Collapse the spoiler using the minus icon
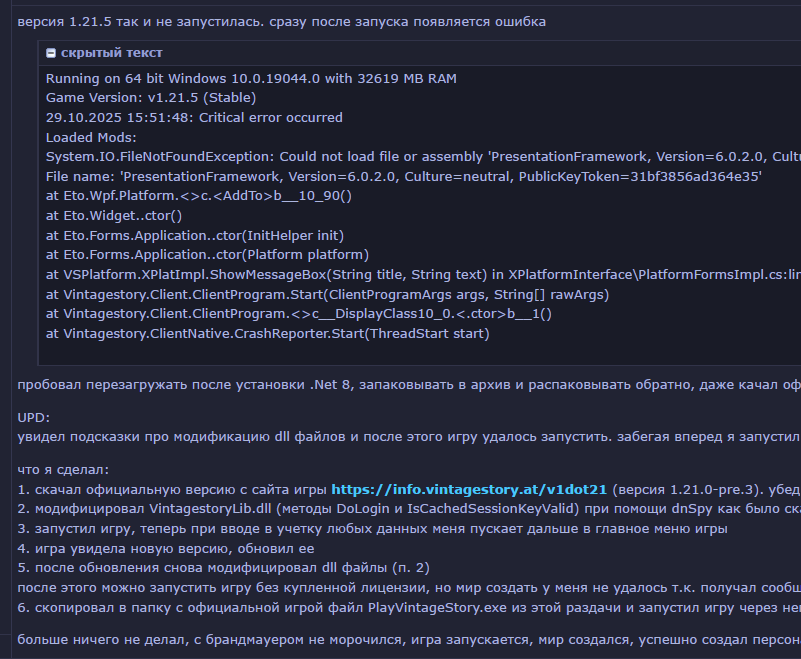This screenshot has height=659, width=801. (51, 53)
